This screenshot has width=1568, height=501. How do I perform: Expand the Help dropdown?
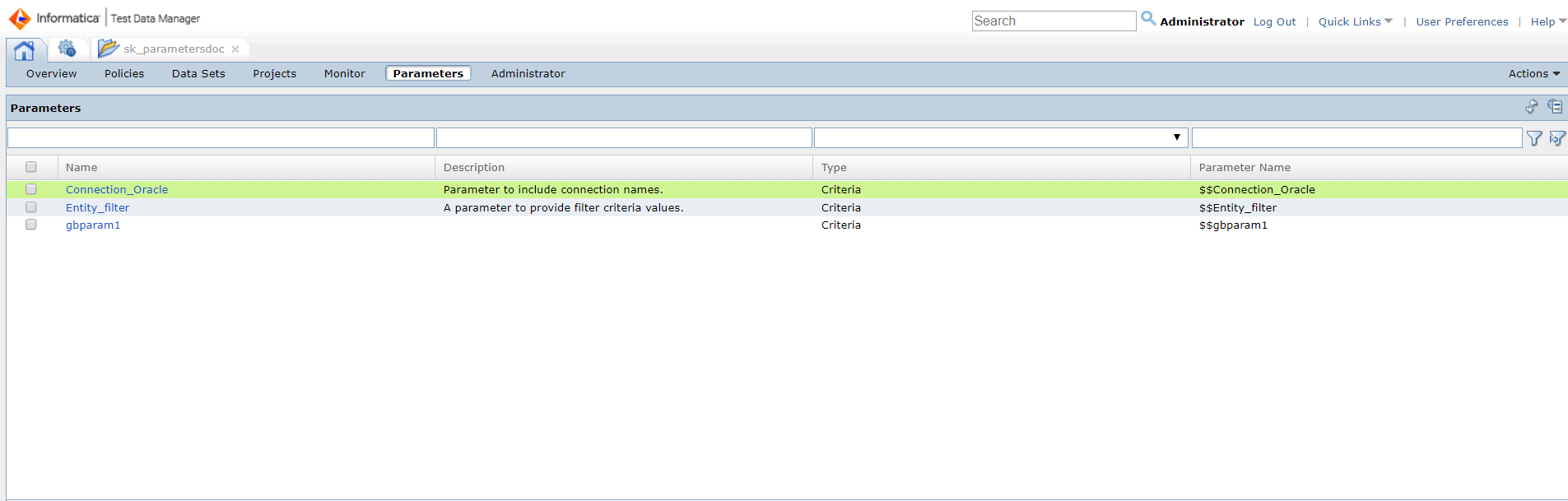(1547, 21)
